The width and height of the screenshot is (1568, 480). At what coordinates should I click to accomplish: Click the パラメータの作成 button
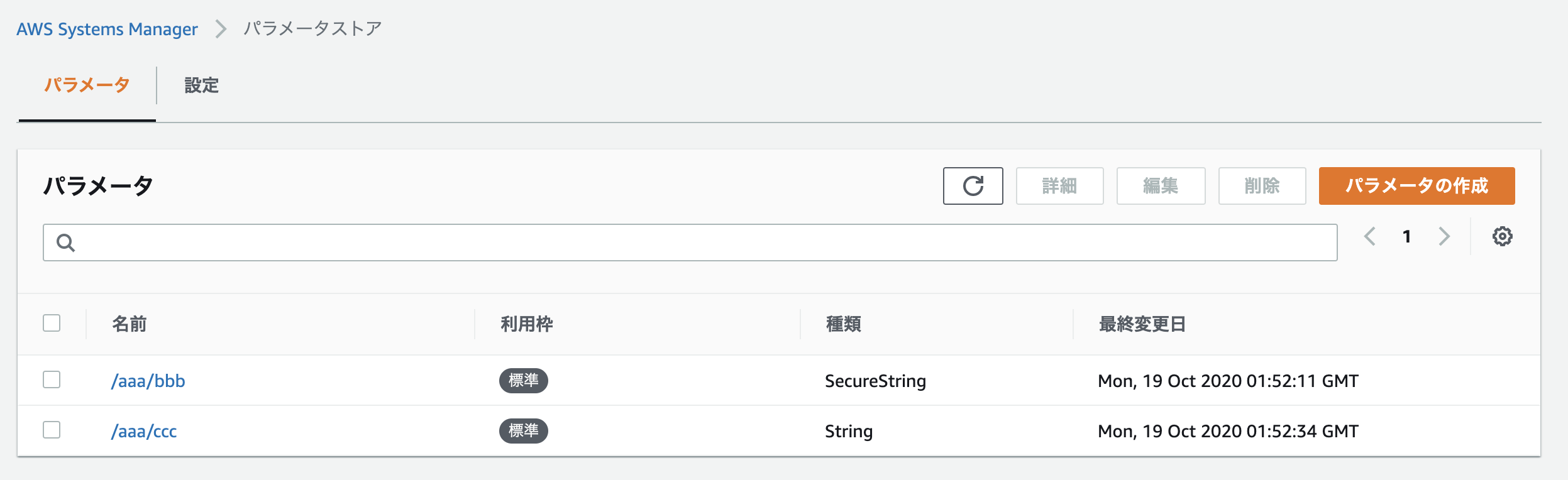pos(1416,186)
